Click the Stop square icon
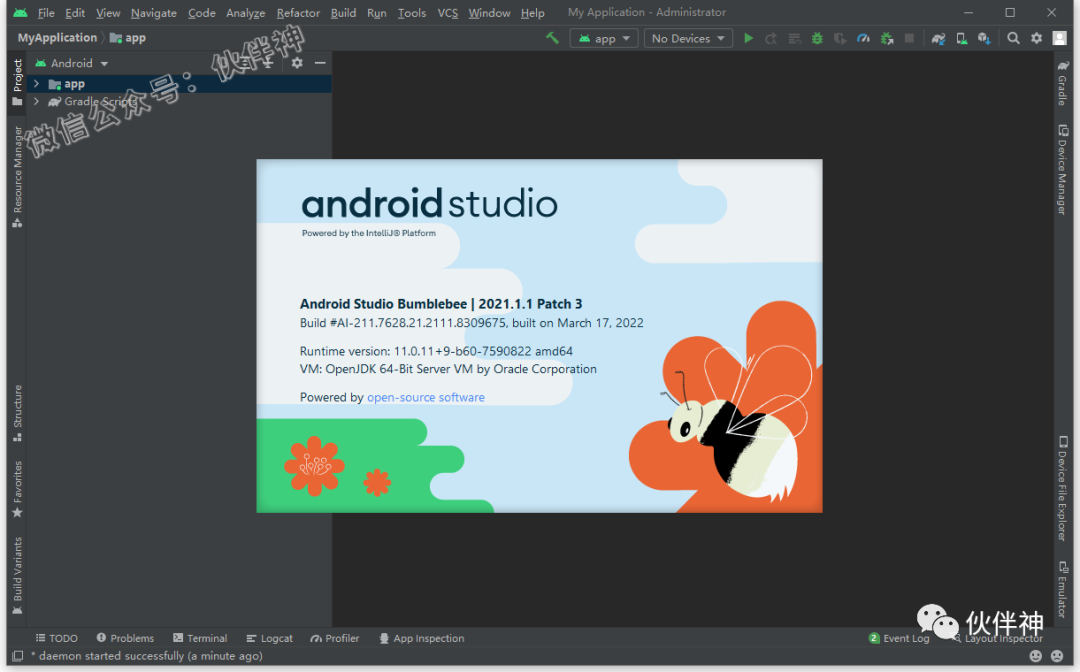1080x672 pixels. (909, 39)
